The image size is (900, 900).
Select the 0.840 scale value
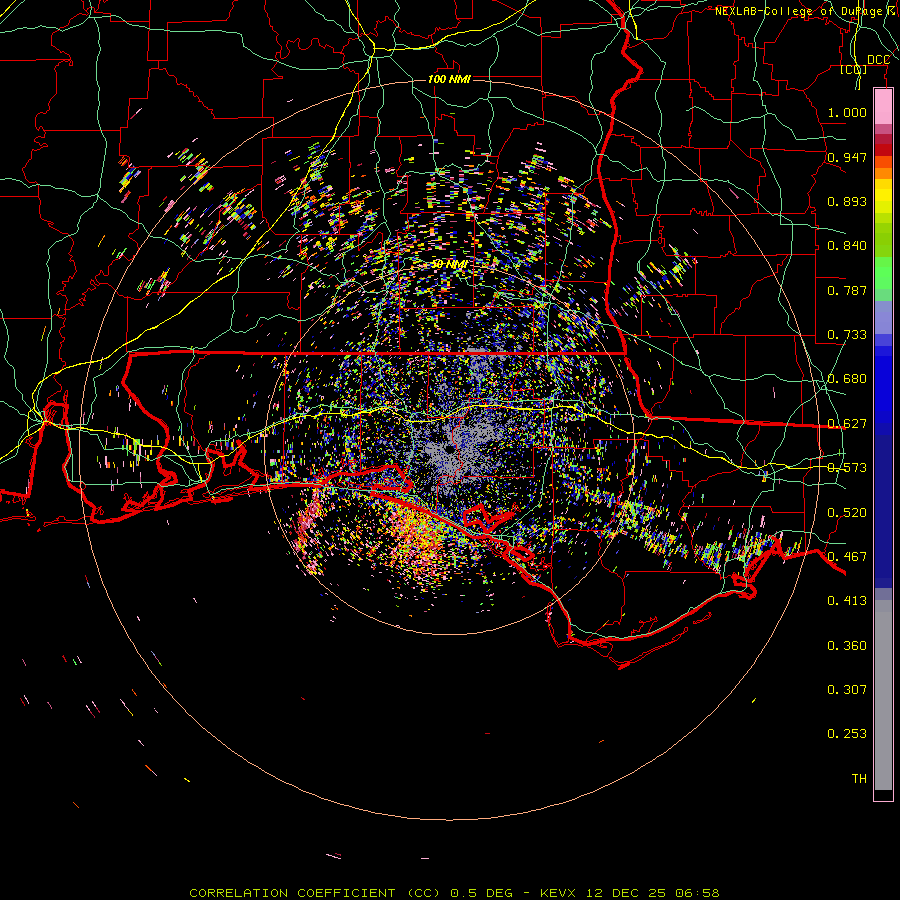tap(847, 246)
